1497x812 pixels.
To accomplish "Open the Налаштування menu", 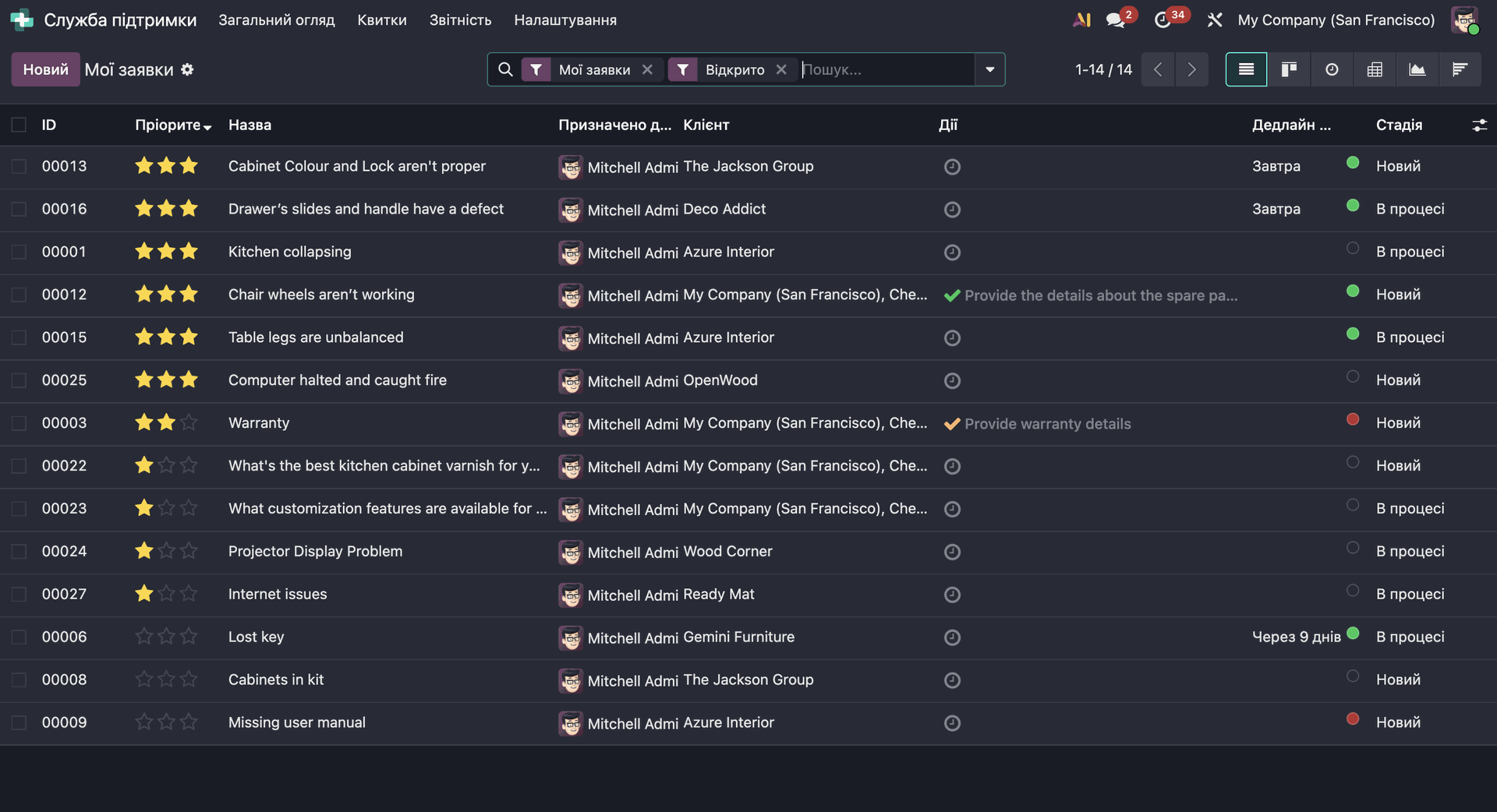I will (x=564, y=20).
